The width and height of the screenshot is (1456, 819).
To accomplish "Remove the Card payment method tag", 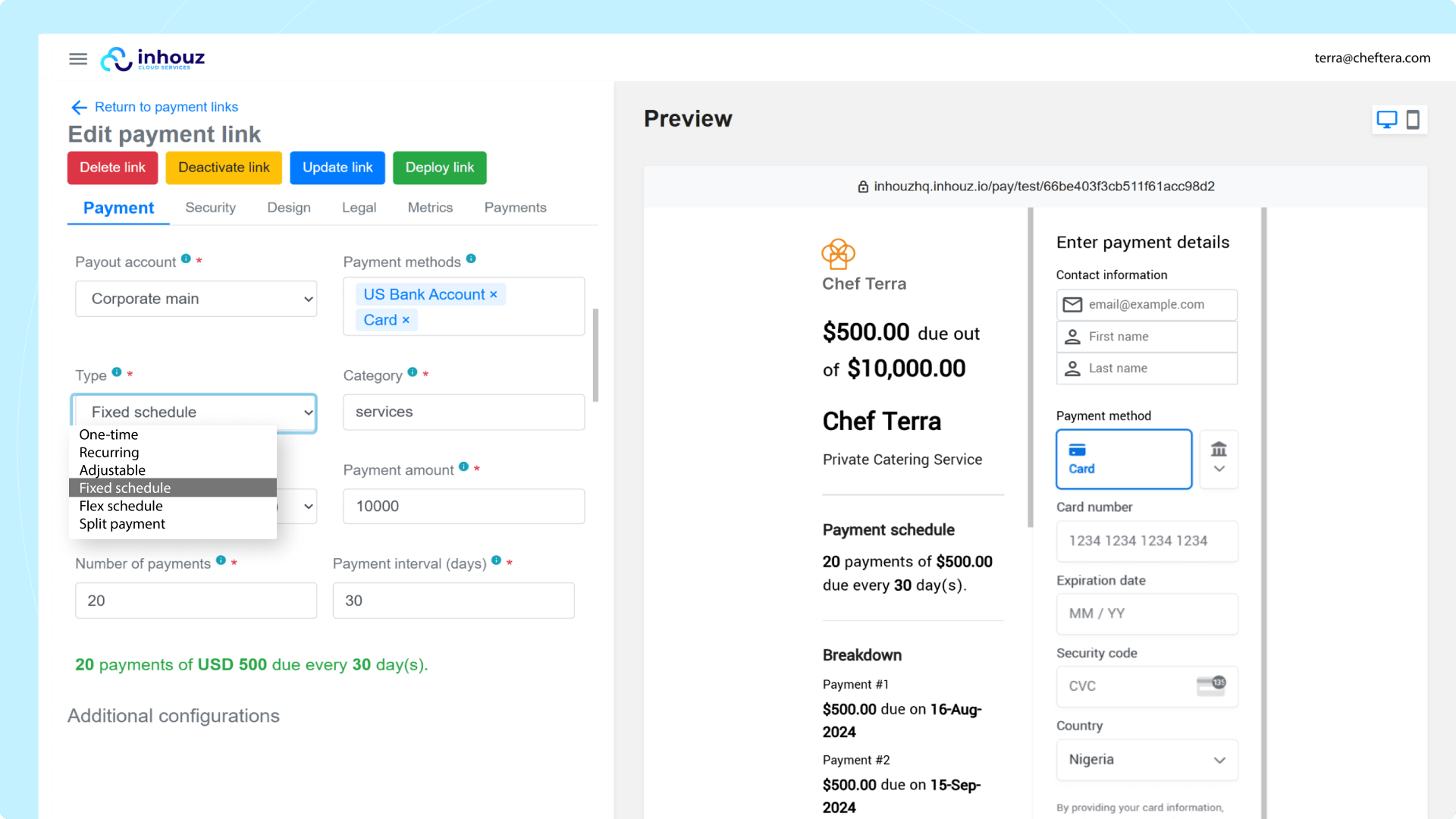I will pyautogui.click(x=406, y=319).
